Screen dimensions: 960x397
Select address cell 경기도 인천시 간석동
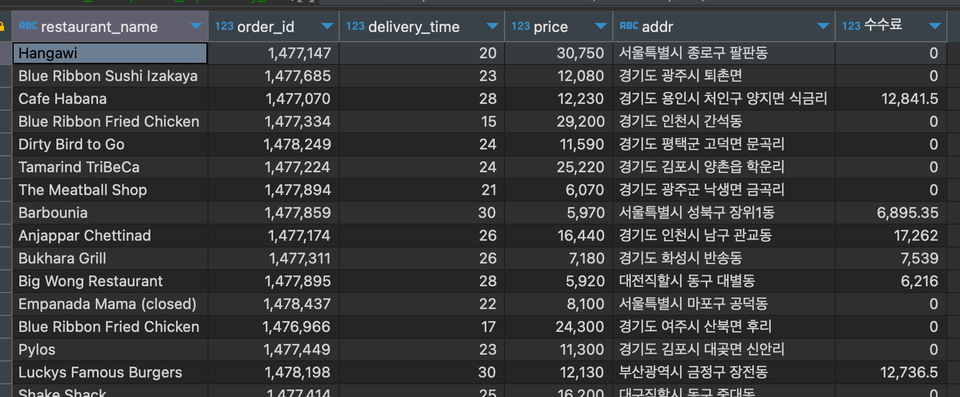pos(724,122)
